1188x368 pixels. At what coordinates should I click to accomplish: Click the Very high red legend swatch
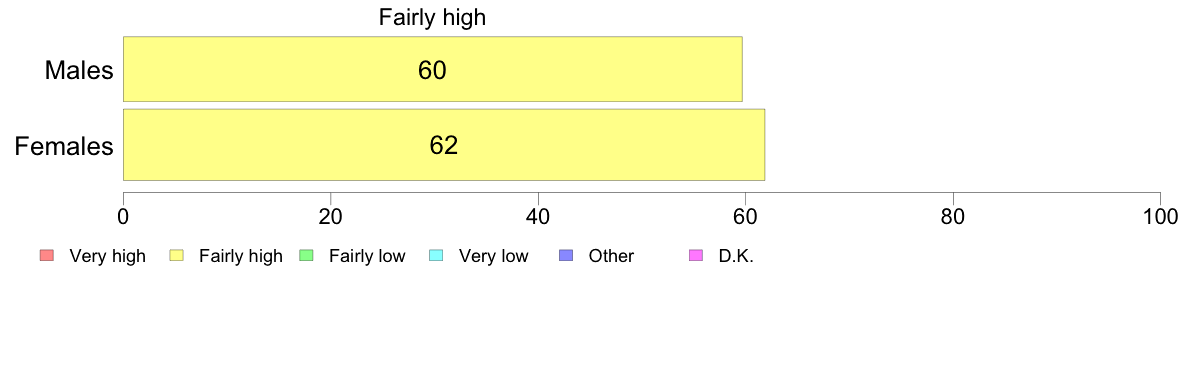(47, 256)
